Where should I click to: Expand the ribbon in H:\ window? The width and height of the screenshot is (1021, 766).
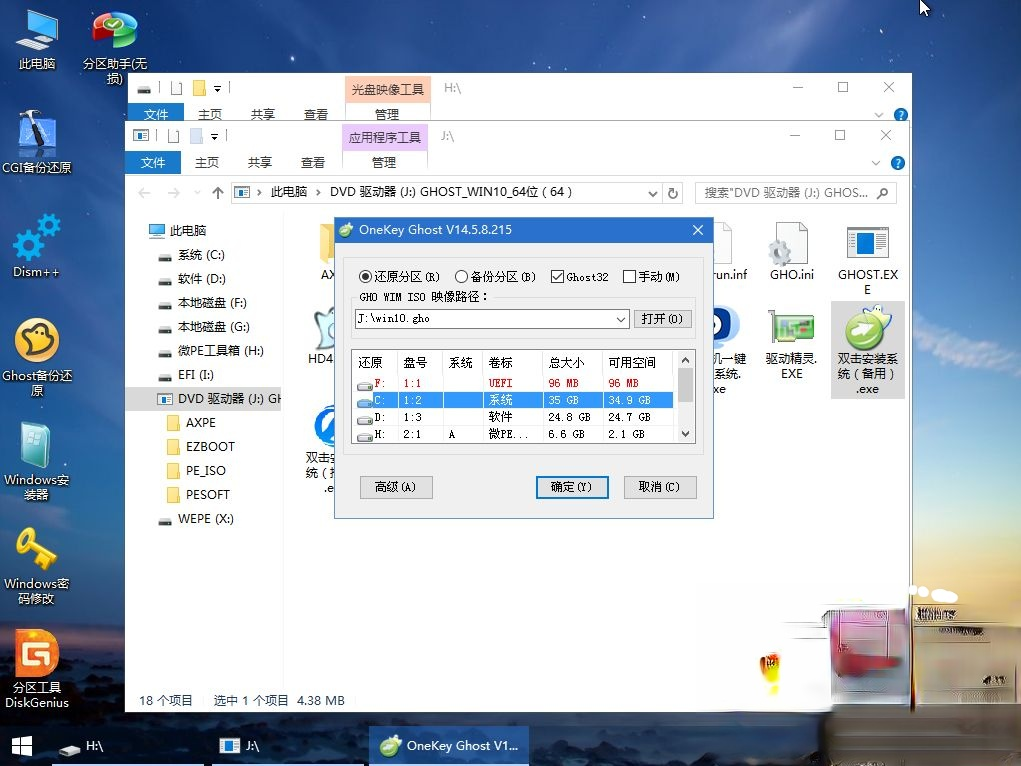click(878, 115)
